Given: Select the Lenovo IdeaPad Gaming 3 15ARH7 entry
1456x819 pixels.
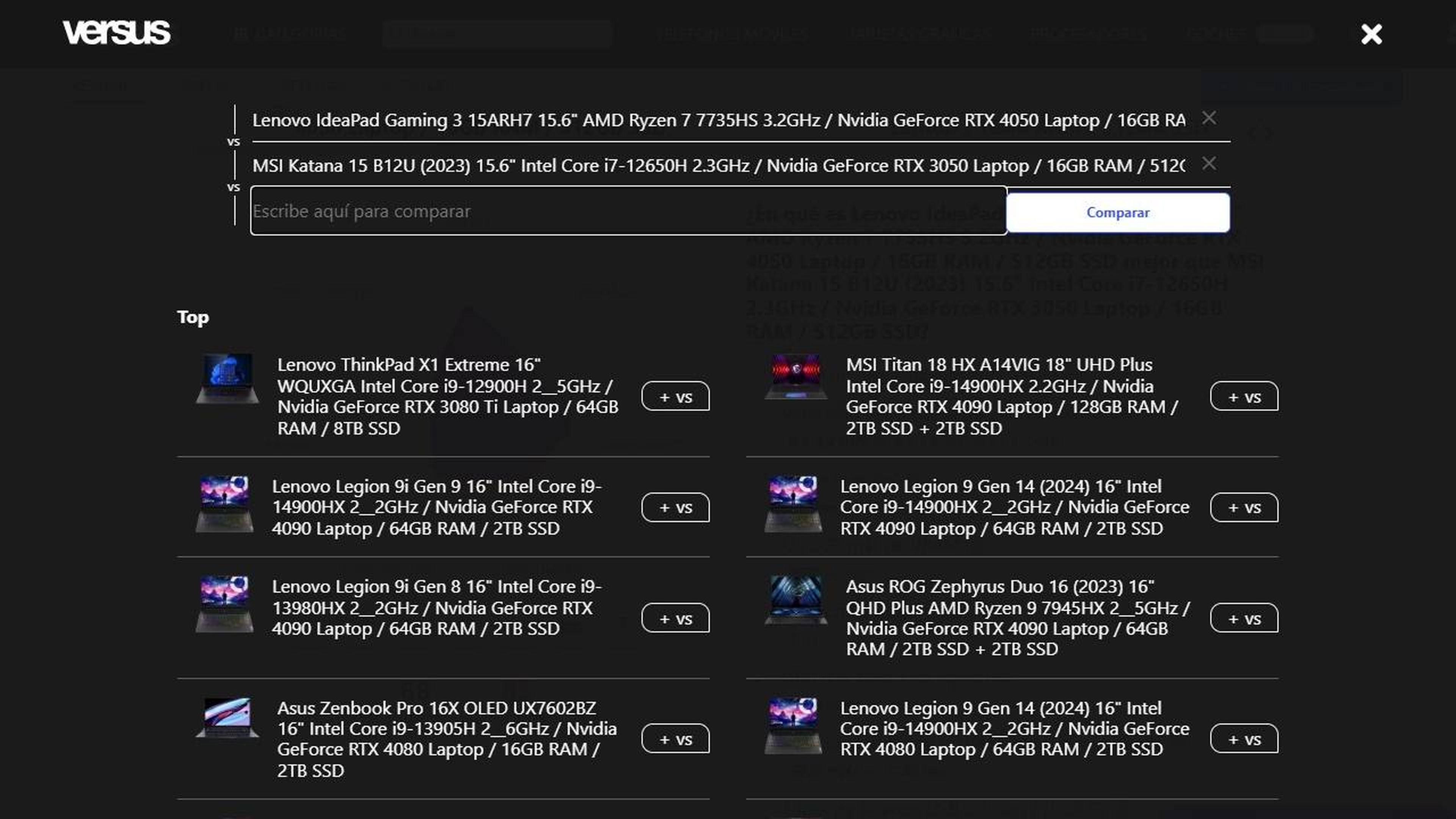Looking at the screenshot, I should coord(719,120).
